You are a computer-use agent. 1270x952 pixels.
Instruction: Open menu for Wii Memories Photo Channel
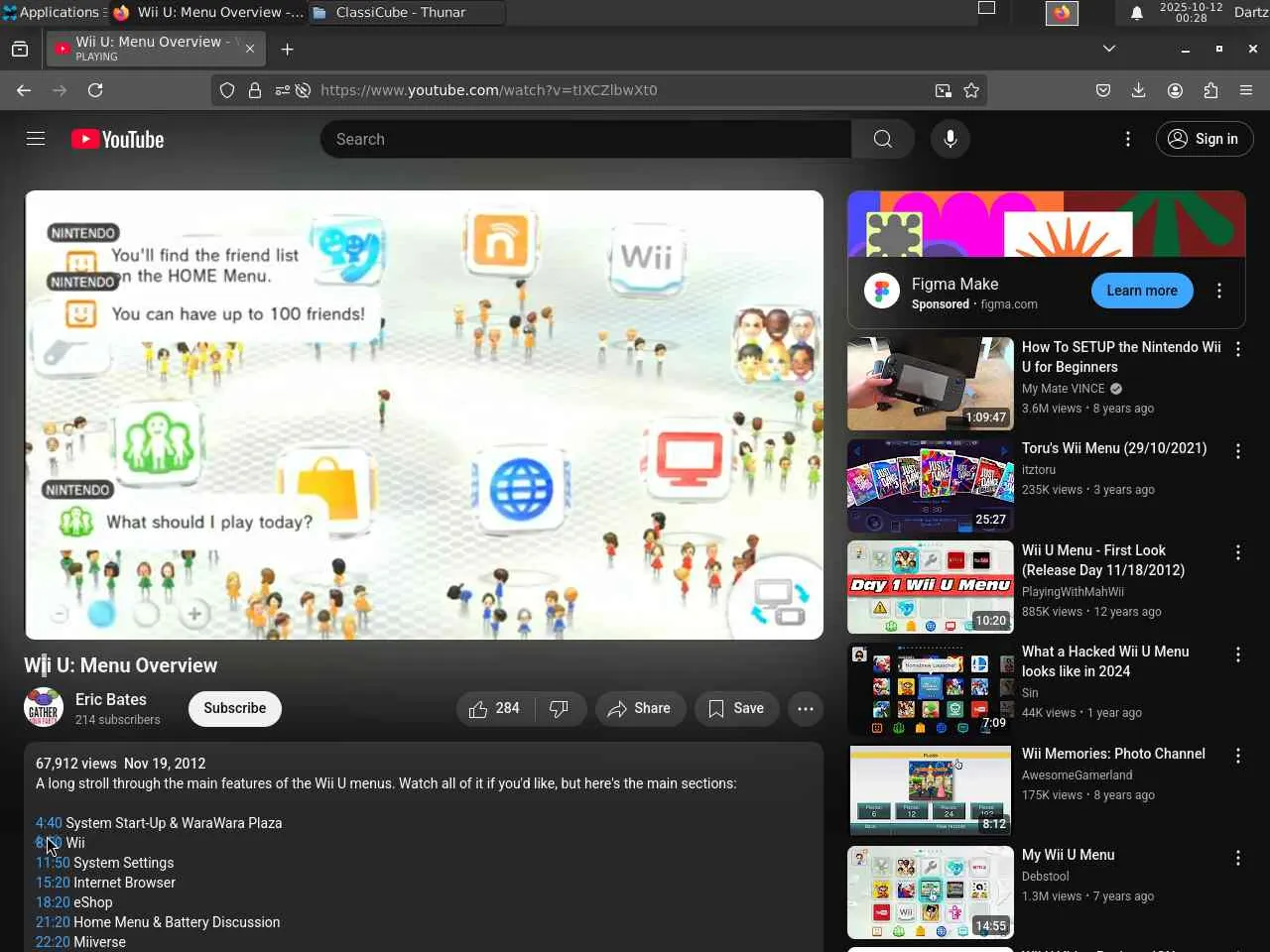pos(1238,756)
